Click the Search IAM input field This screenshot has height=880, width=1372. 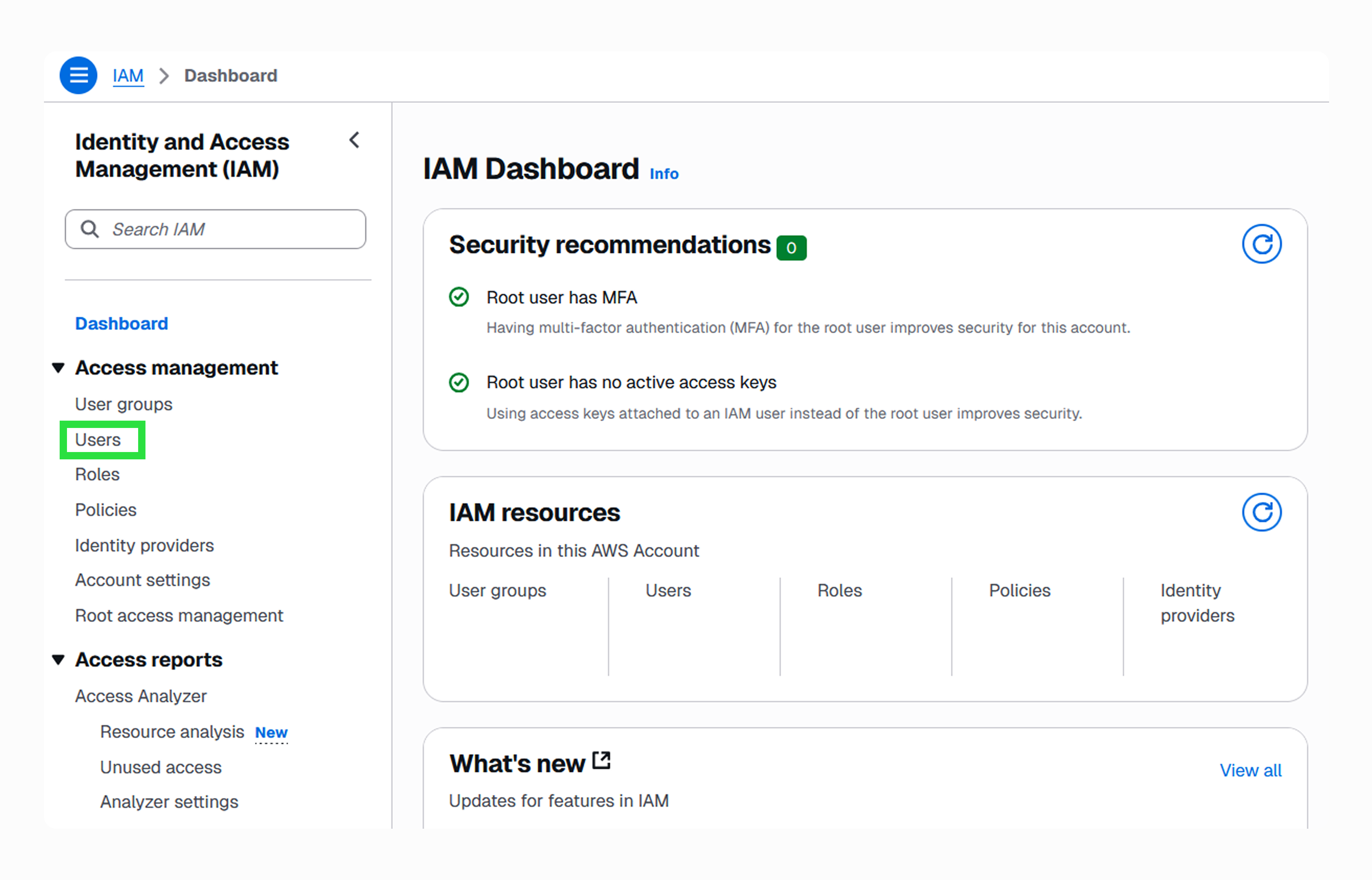[x=216, y=229]
